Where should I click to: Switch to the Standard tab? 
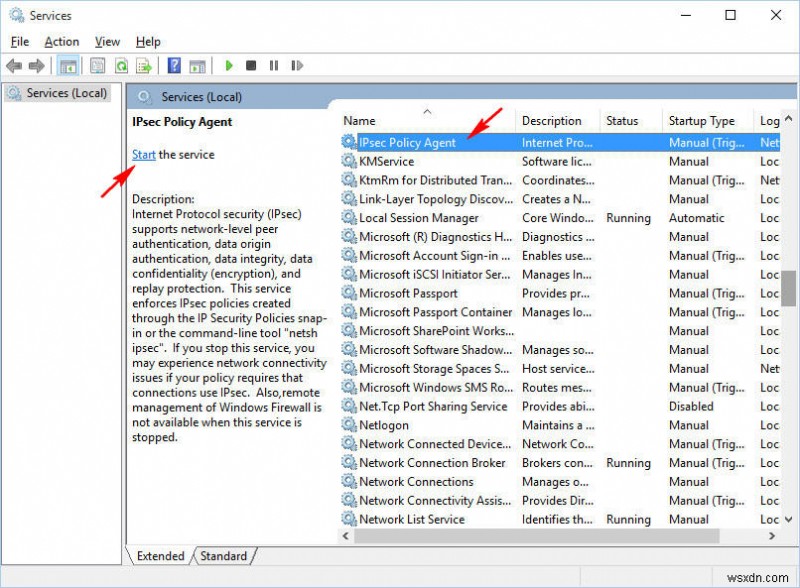[x=223, y=556]
